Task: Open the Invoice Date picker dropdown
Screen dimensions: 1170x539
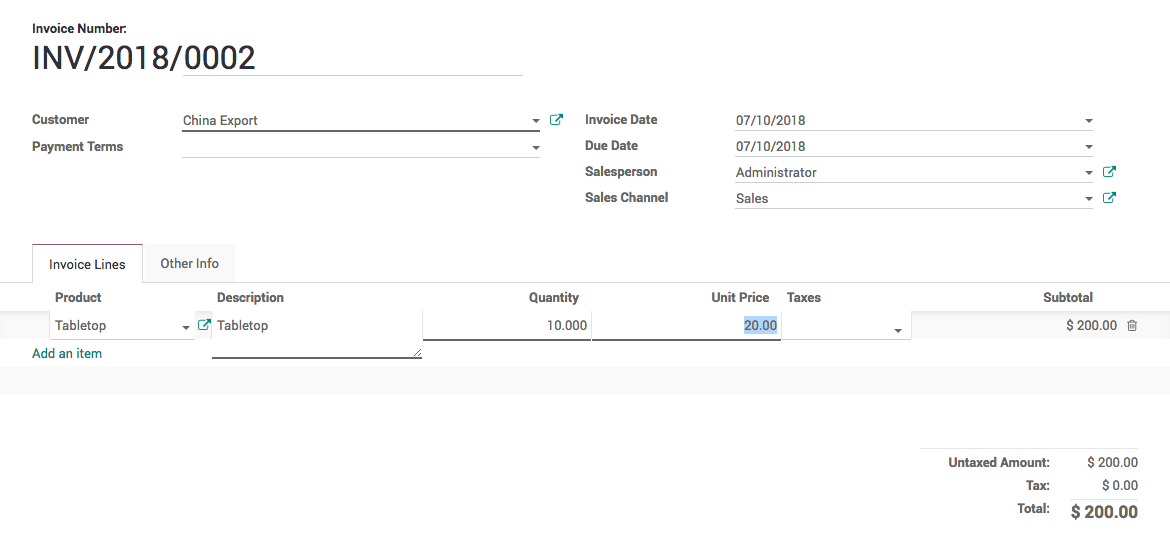Action: pos(1088,121)
